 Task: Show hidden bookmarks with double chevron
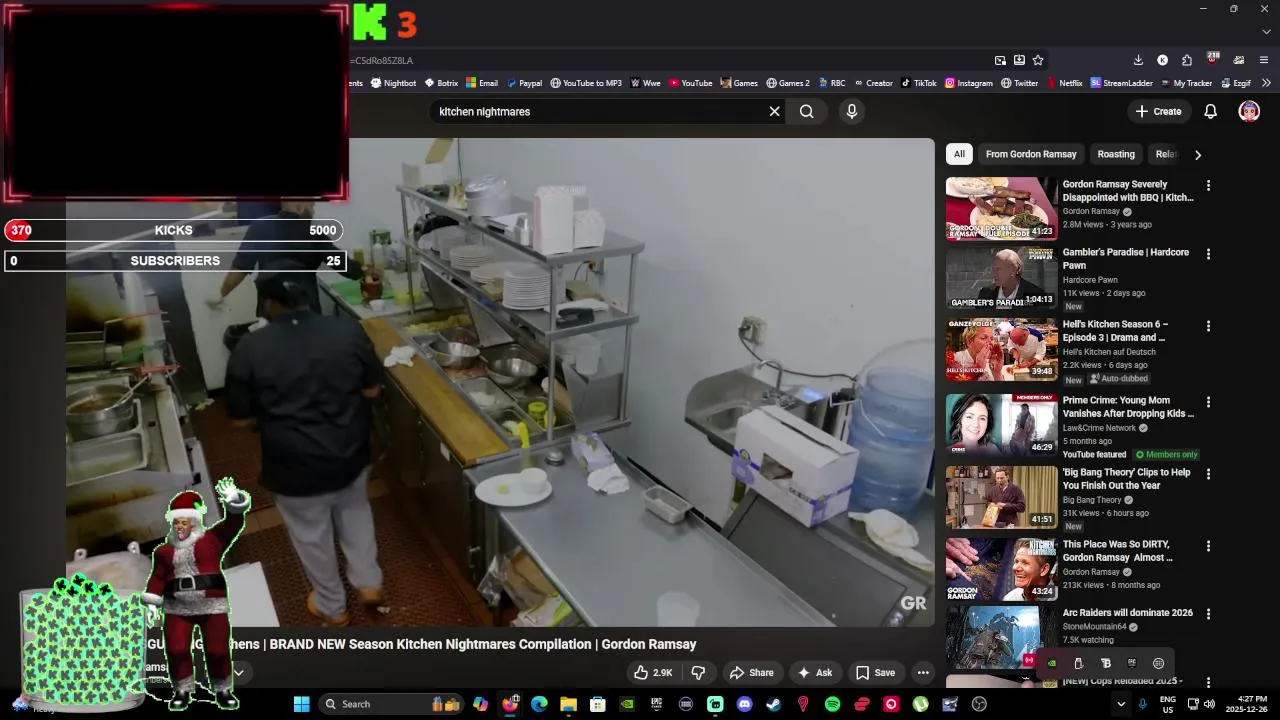click(x=1266, y=83)
